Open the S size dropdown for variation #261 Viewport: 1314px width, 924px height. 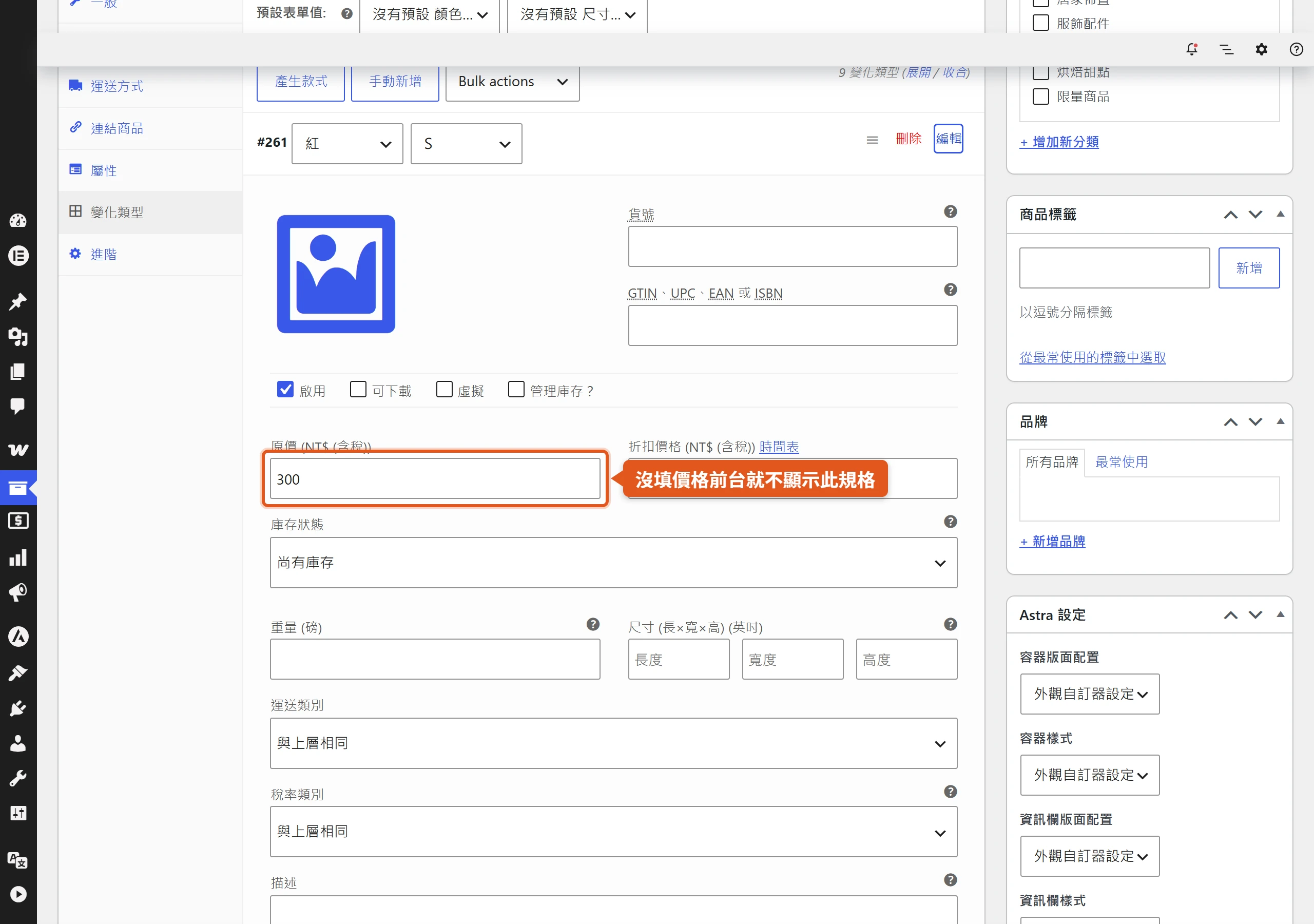tap(467, 144)
